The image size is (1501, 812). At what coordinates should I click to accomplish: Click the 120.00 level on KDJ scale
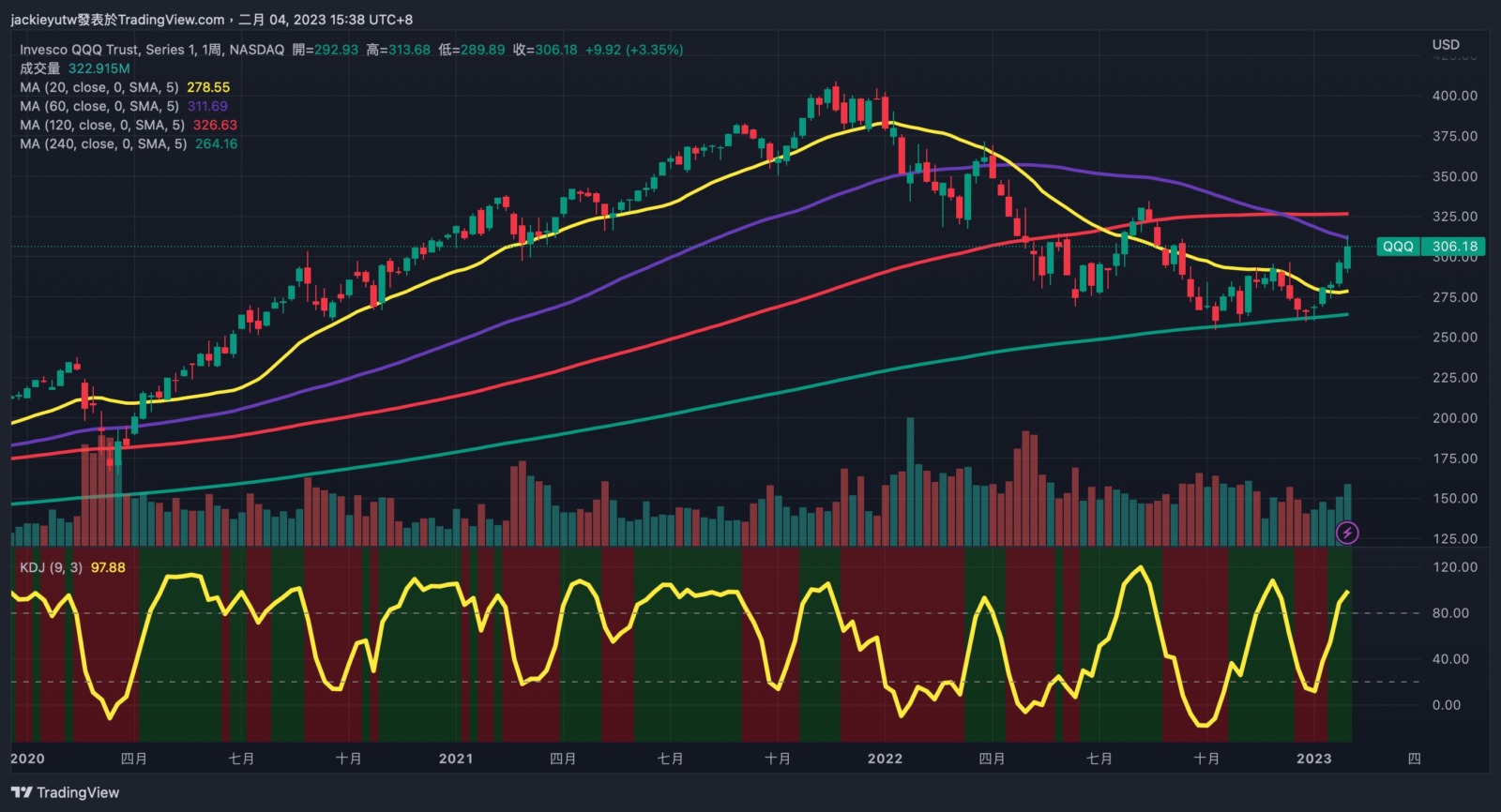[1454, 567]
